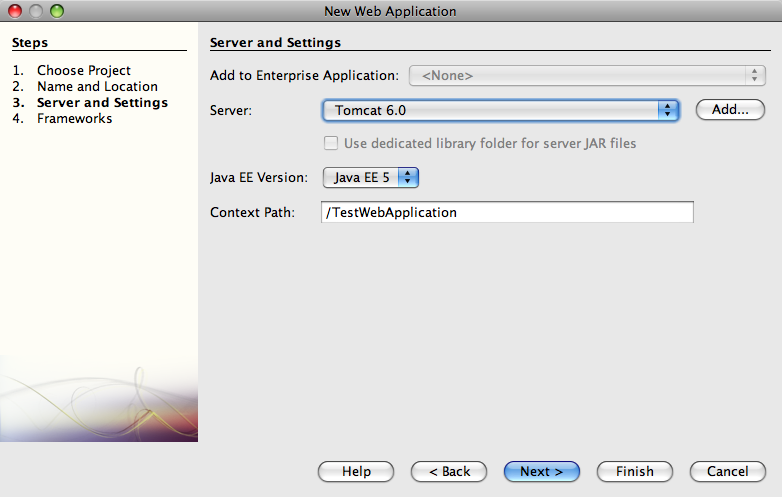The width and height of the screenshot is (782, 497).
Task: Cancel the New Web Application wizard
Action: (x=728, y=472)
